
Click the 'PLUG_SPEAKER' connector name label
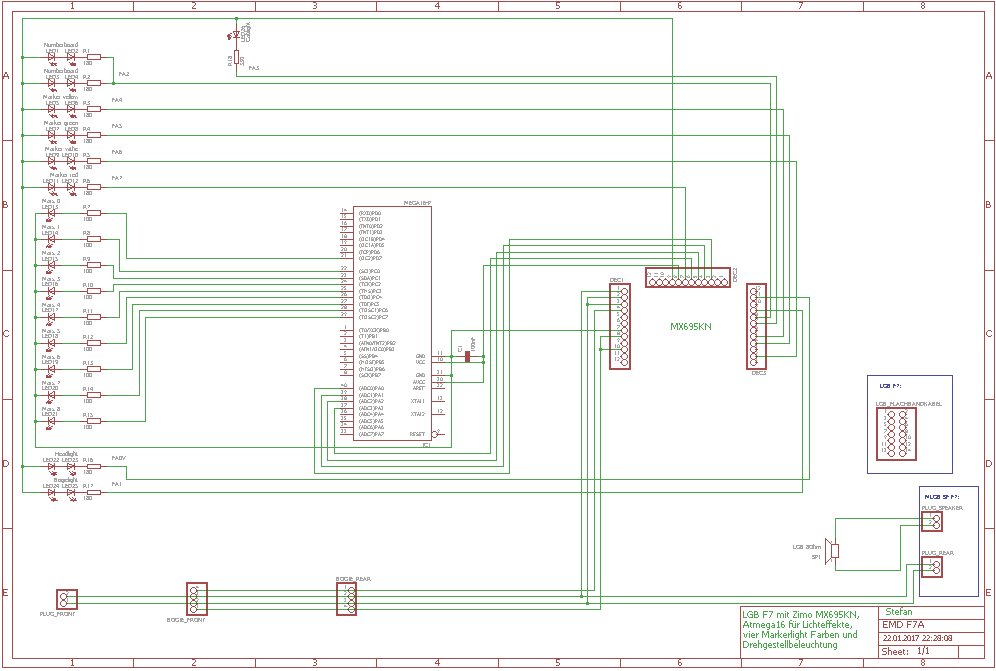tap(942, 508)
